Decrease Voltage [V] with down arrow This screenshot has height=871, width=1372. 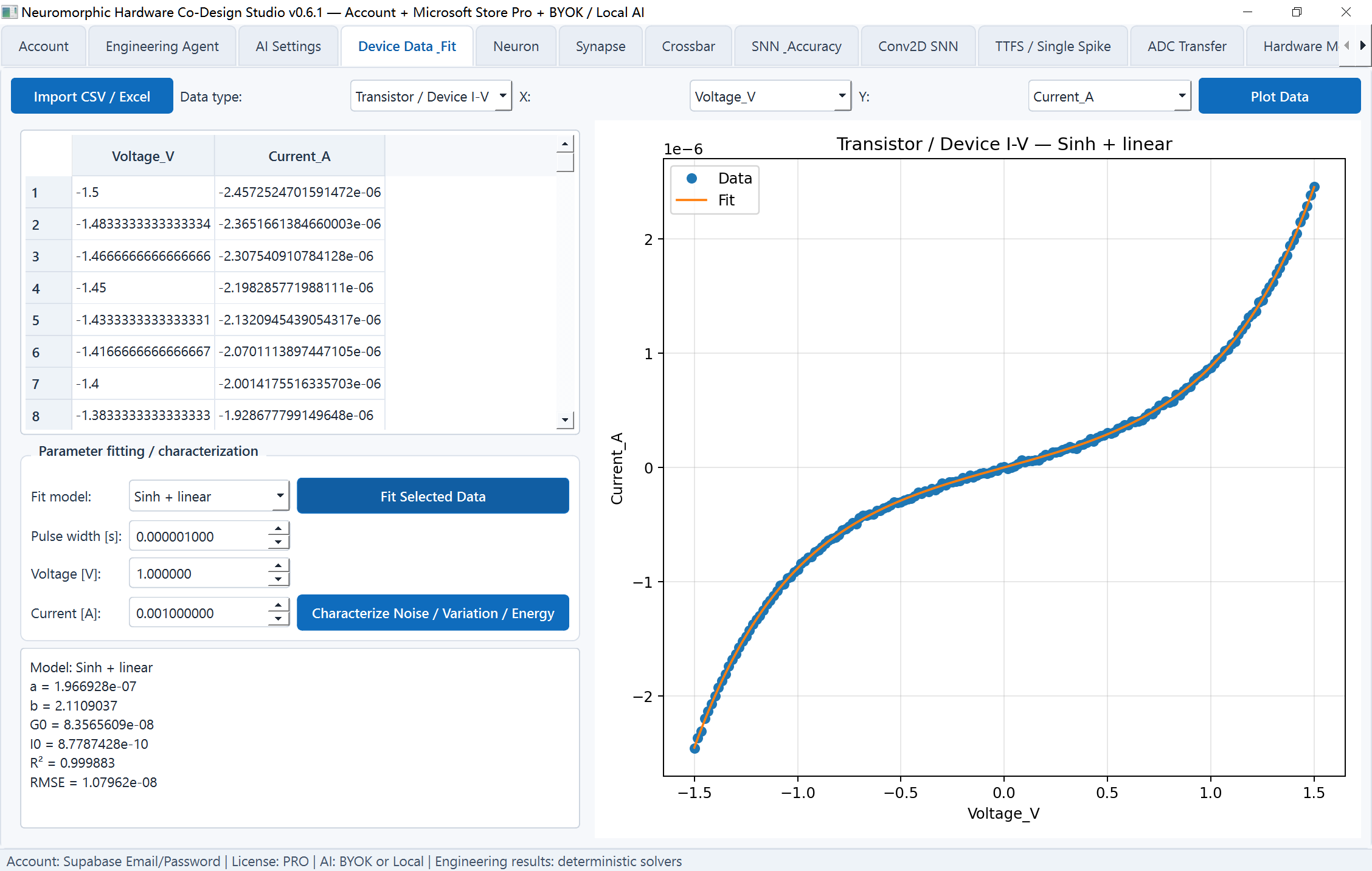click(278, 580)
